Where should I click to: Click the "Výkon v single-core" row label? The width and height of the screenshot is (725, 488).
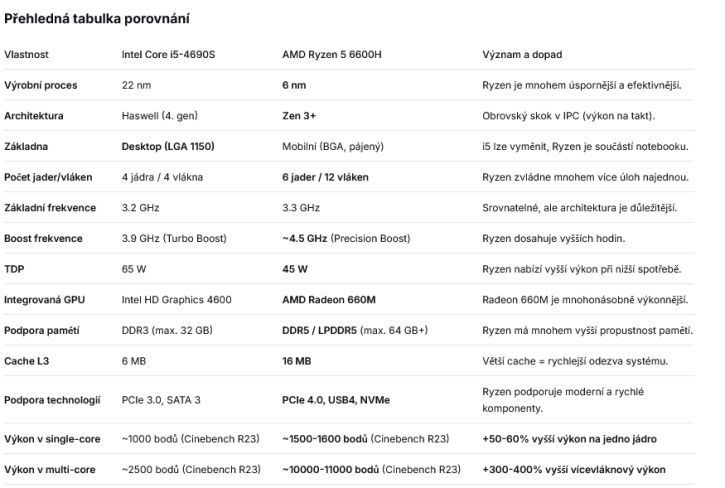pyautogui.click(x=52, y=438)
